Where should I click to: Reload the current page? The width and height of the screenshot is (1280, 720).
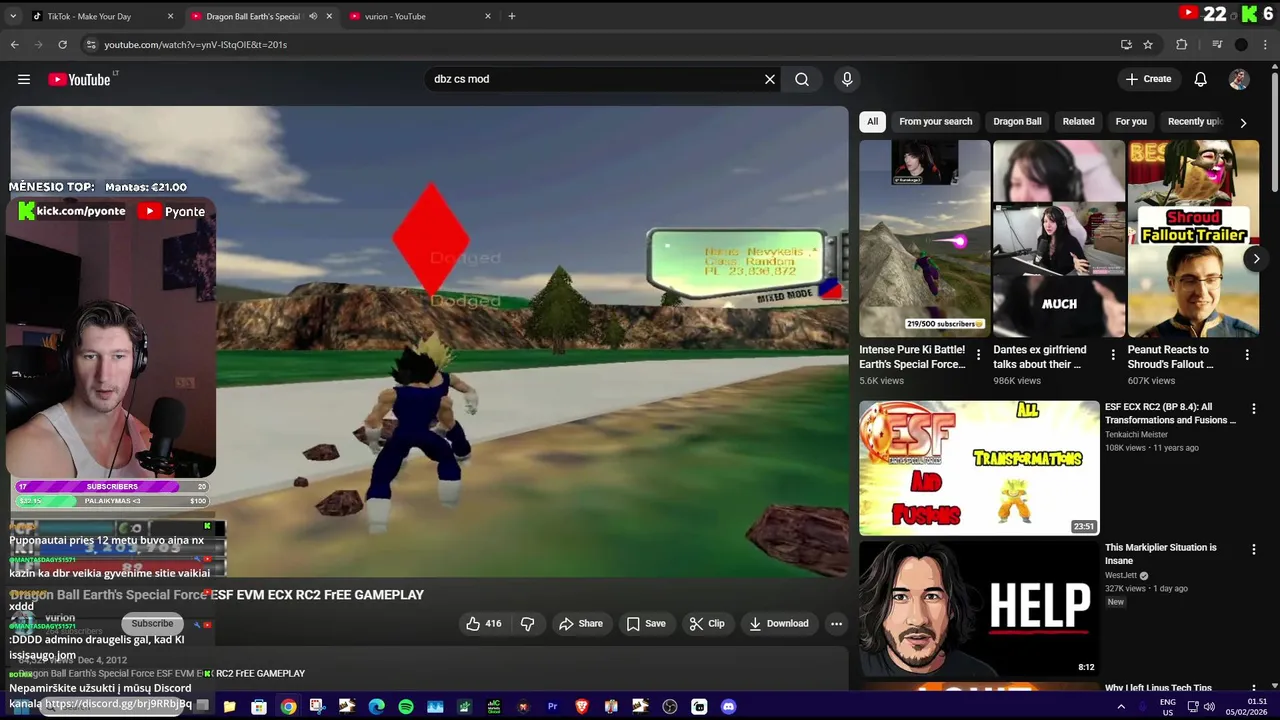62,44
